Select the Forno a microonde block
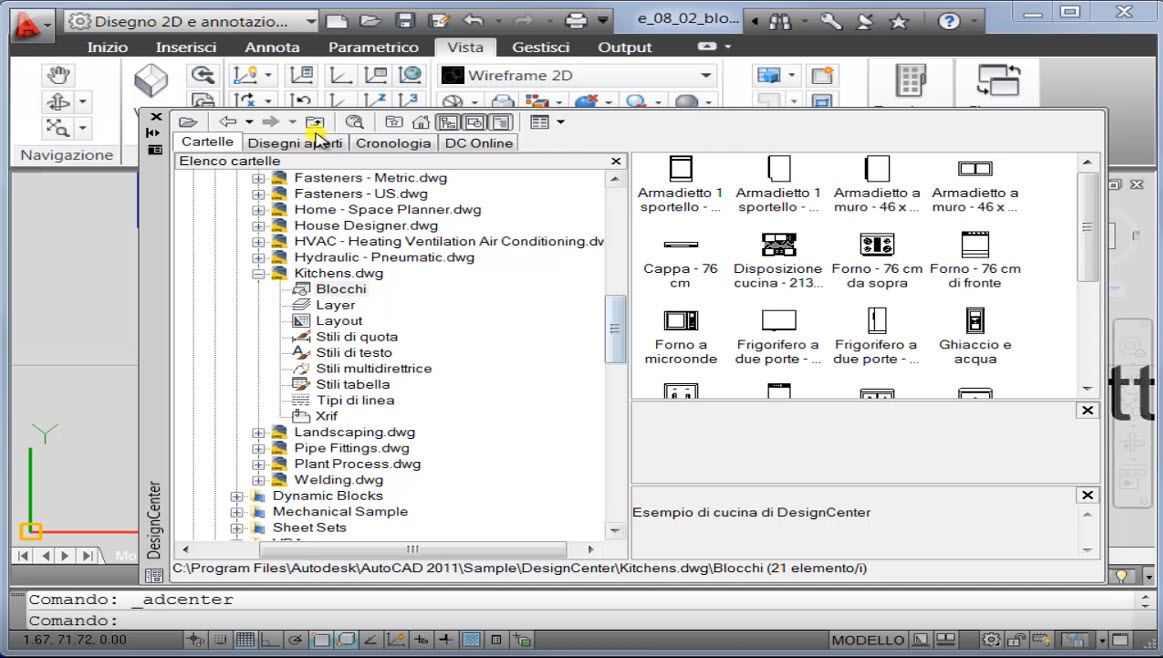Viewport: 1163px width, 658px height. 681,336
